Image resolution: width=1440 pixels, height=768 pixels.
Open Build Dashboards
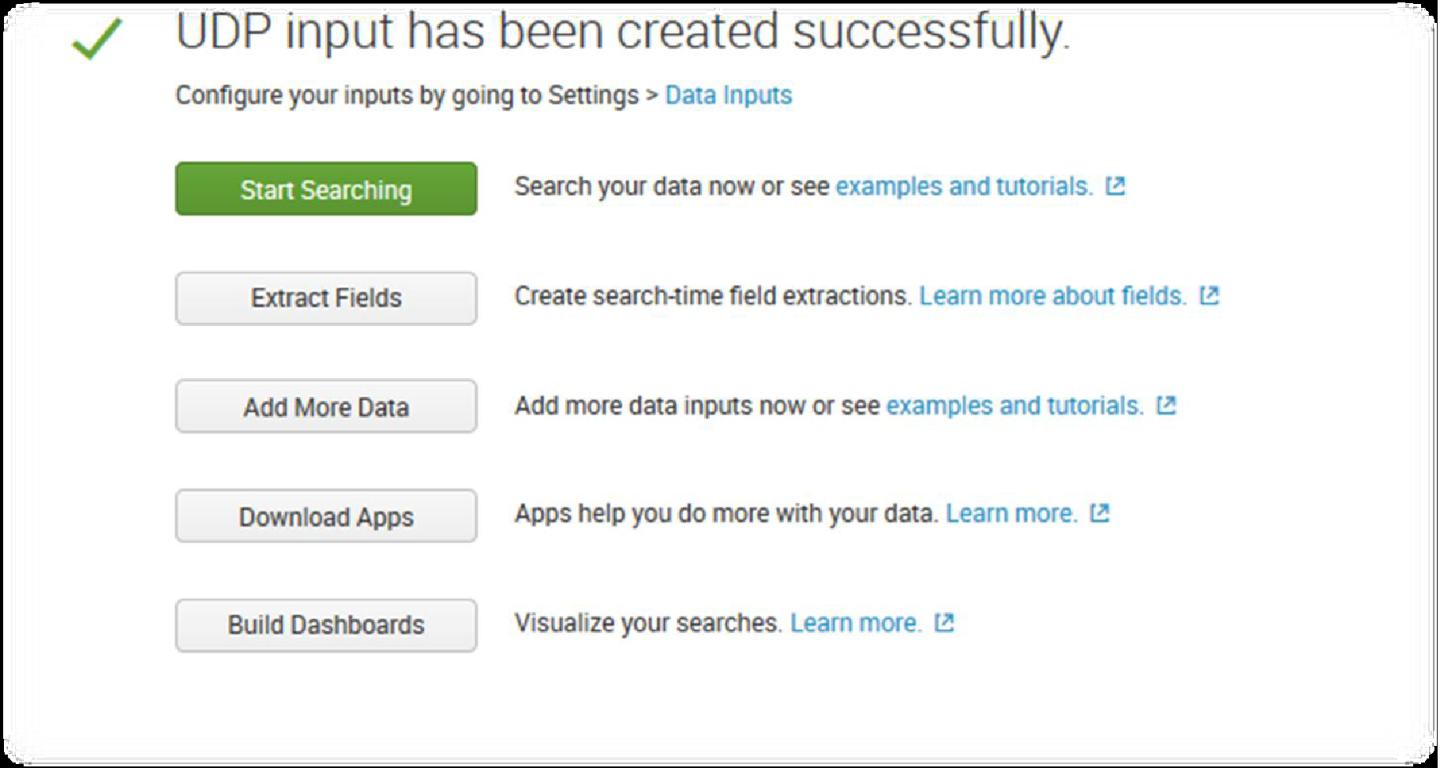326,625
